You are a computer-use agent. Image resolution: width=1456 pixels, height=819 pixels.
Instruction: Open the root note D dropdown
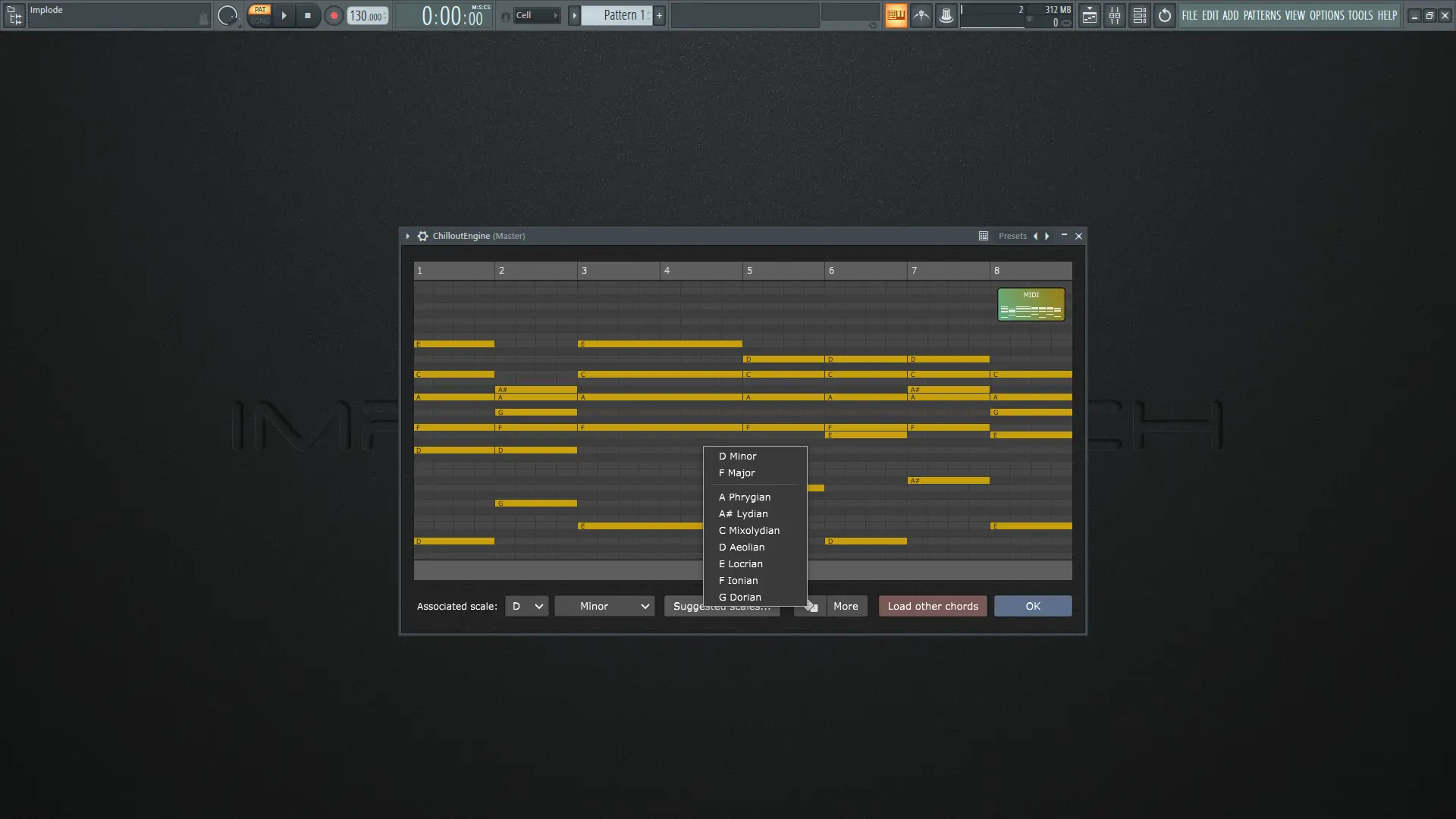pos(527,606)
